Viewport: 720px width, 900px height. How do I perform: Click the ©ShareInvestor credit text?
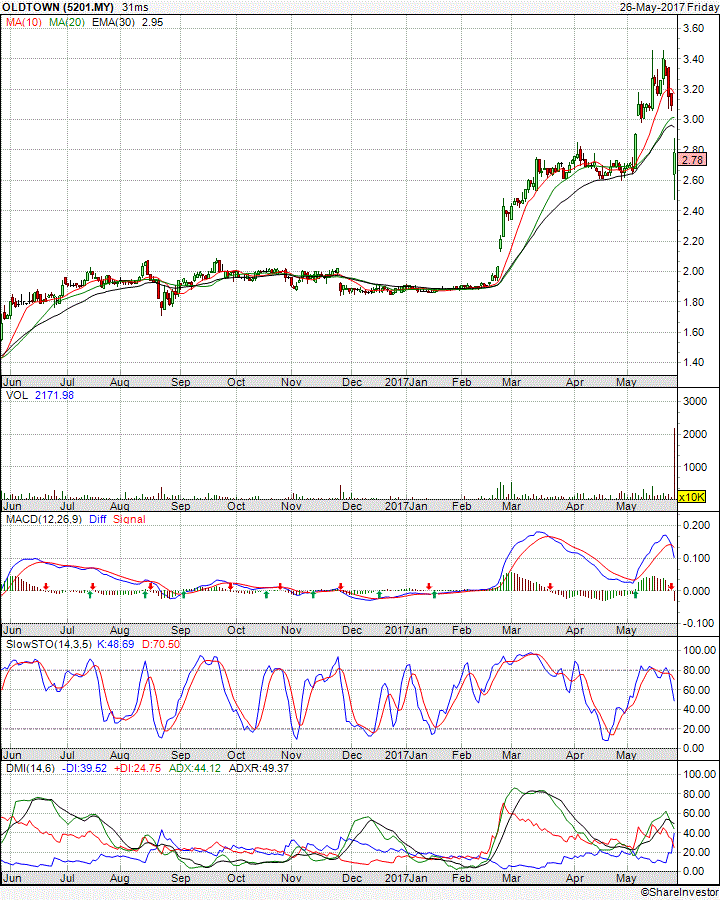[679, 893]
